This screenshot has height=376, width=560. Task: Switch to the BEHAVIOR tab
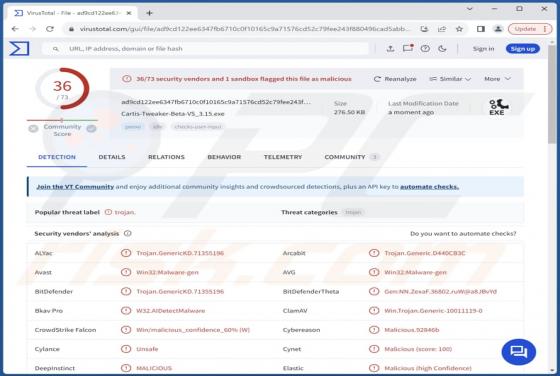pos(224,157)
